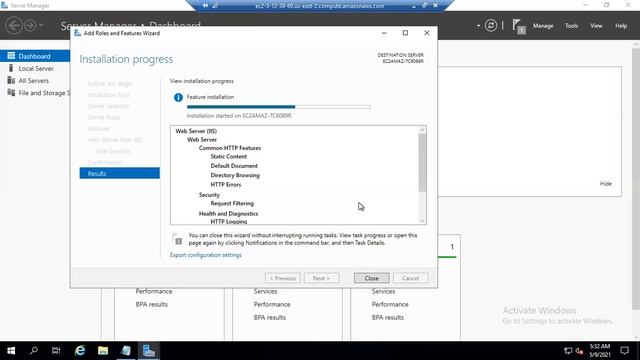Select Static Content entry
640x360 pixels.
(229, 156)
